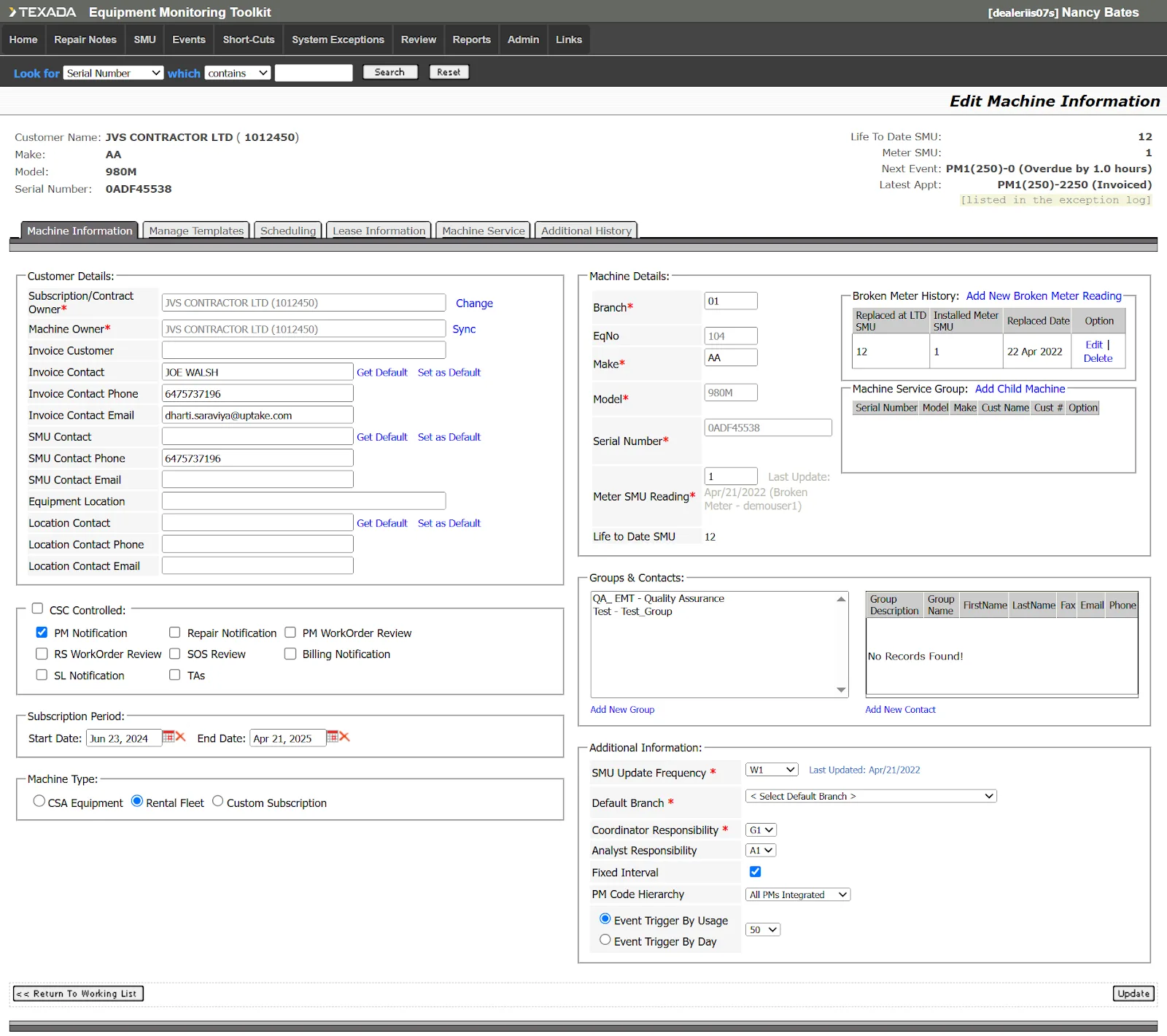Click the Return To Working List button

point(78,993)
